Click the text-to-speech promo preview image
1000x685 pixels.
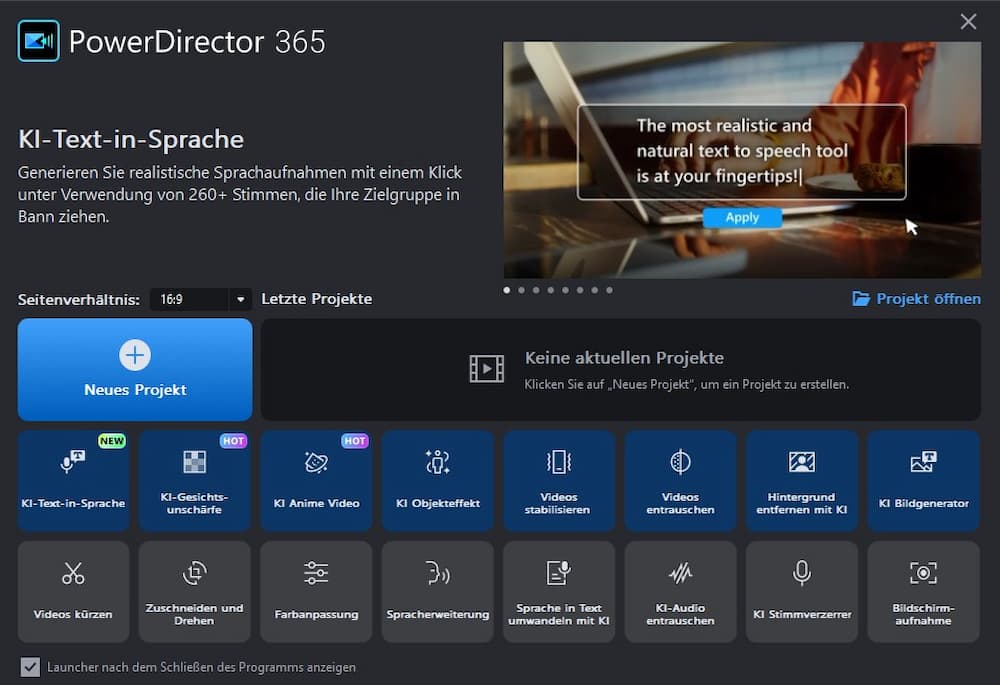click(x=742, y=160)
